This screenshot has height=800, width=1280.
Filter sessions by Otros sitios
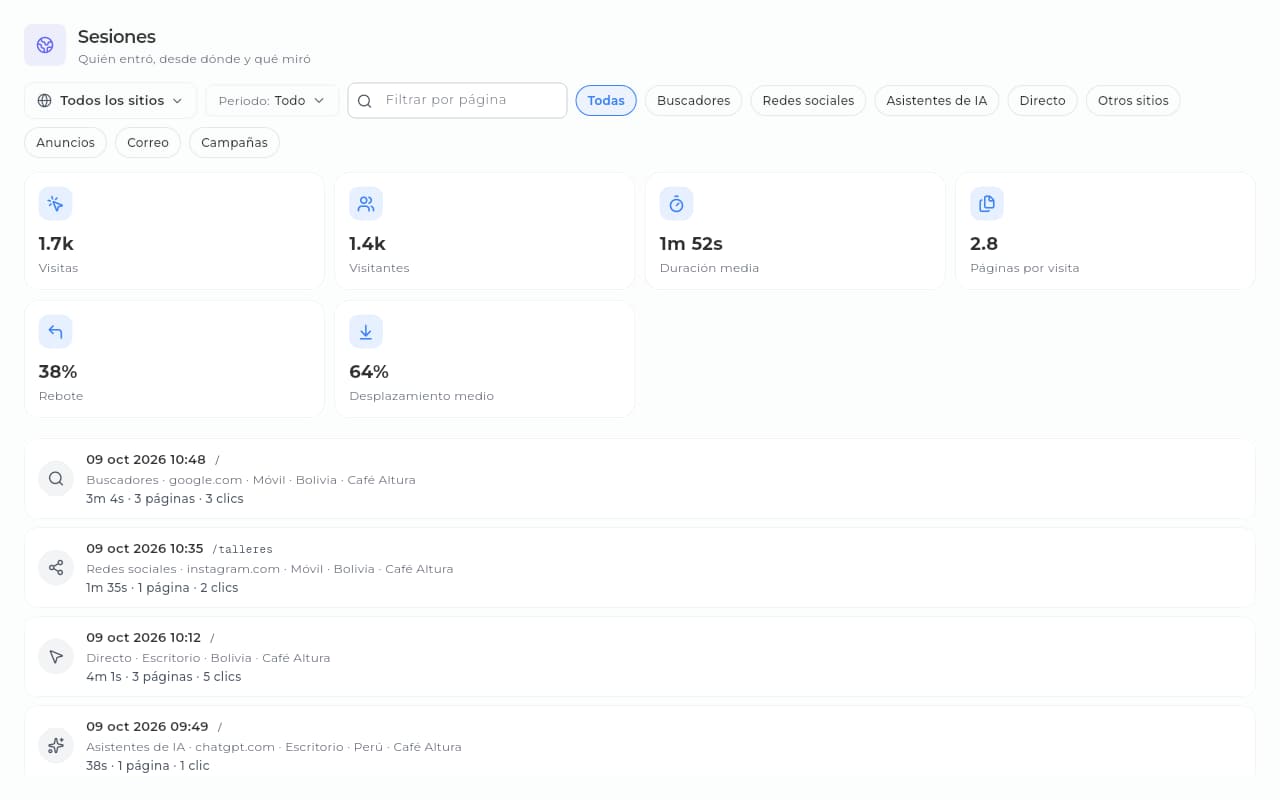tap(1133, 101)
